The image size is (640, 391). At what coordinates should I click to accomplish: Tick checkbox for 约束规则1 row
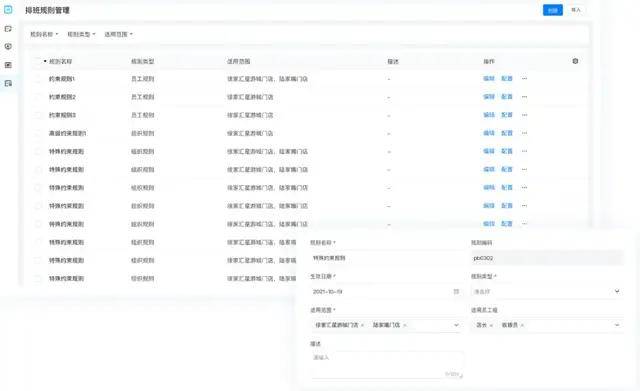click(x=38, y=79)
